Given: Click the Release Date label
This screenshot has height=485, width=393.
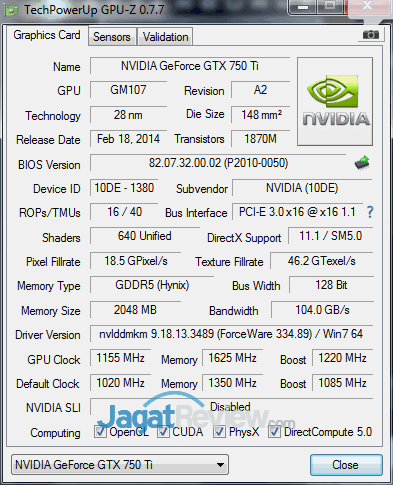Looking at the screenshot, I should (x=48, y=140).
